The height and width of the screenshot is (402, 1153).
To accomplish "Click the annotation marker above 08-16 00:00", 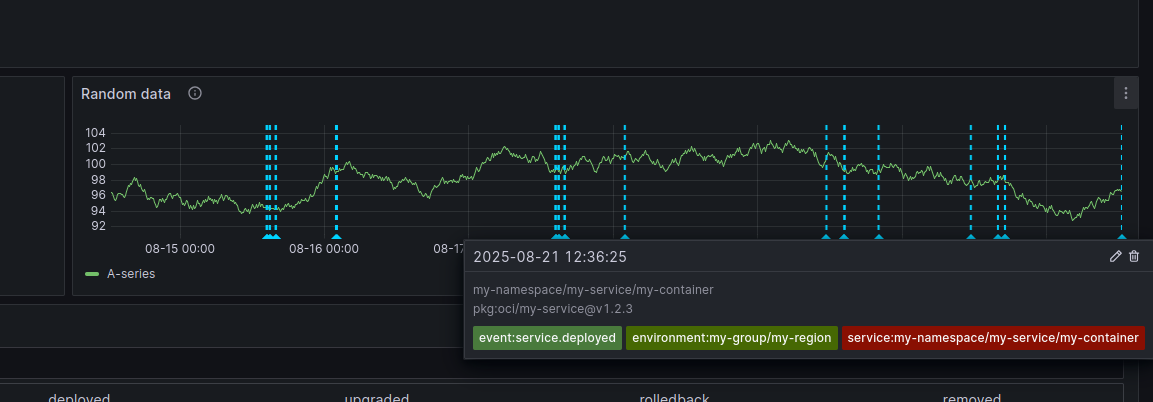I will [x=336, y=237].
